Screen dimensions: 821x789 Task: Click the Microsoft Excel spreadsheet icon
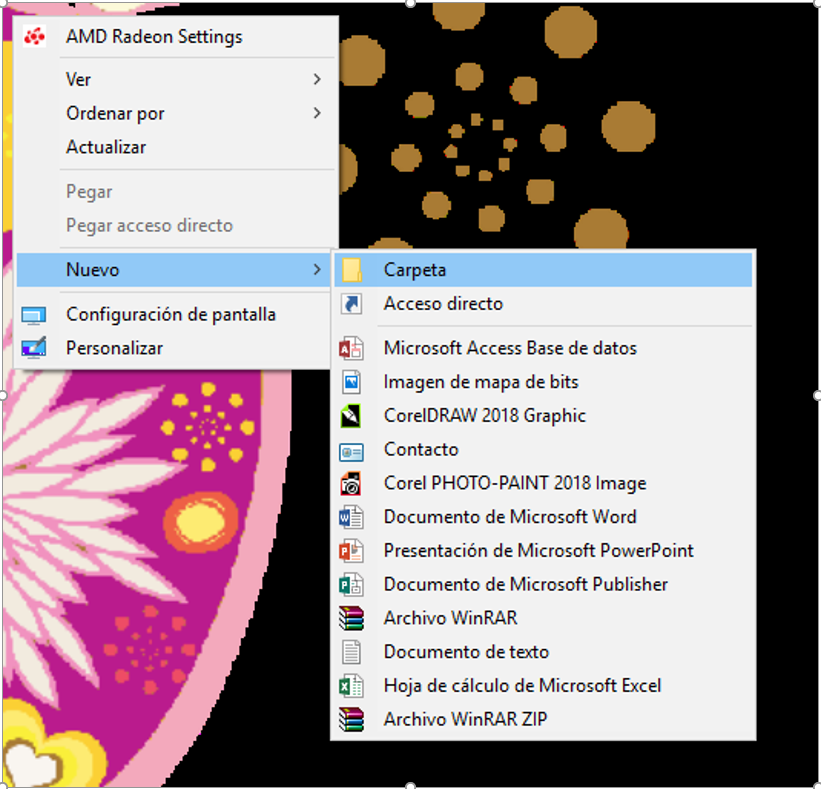pos(351,686)
